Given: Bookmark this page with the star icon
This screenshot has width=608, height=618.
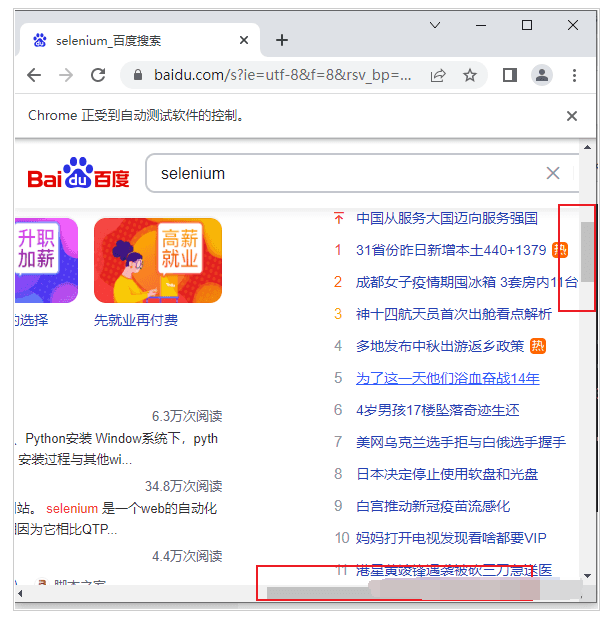Looking at the screenshot, I should [469, 75].
